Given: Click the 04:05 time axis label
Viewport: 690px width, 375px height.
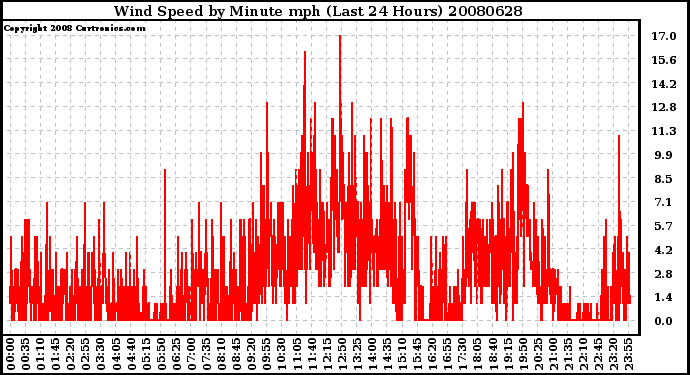Looking at the screenshot, I should tap(116, 355).
